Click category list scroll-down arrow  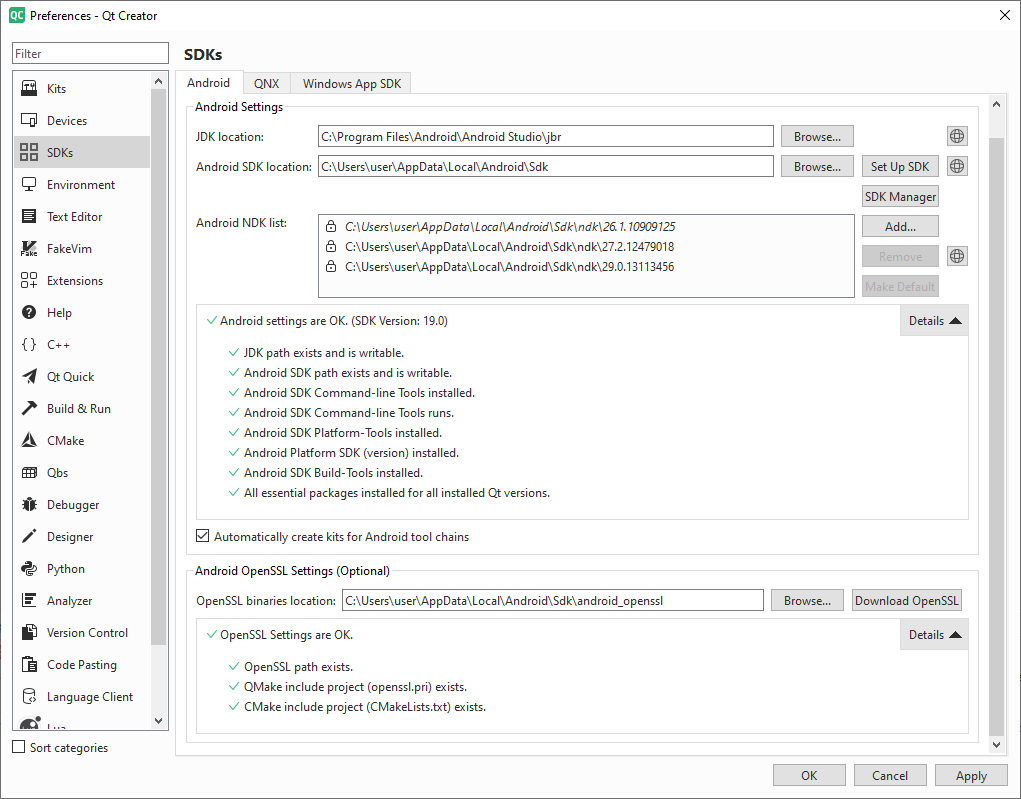158,721
